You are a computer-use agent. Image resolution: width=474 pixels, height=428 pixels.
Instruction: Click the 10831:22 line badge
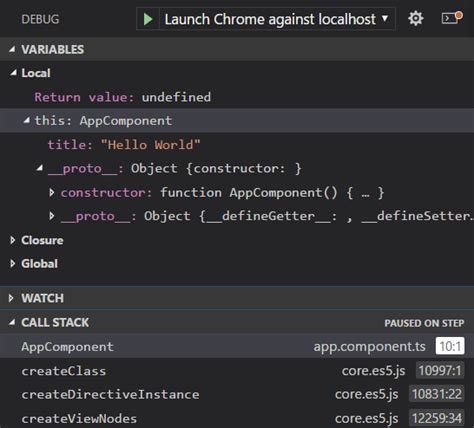coord(436,394)
